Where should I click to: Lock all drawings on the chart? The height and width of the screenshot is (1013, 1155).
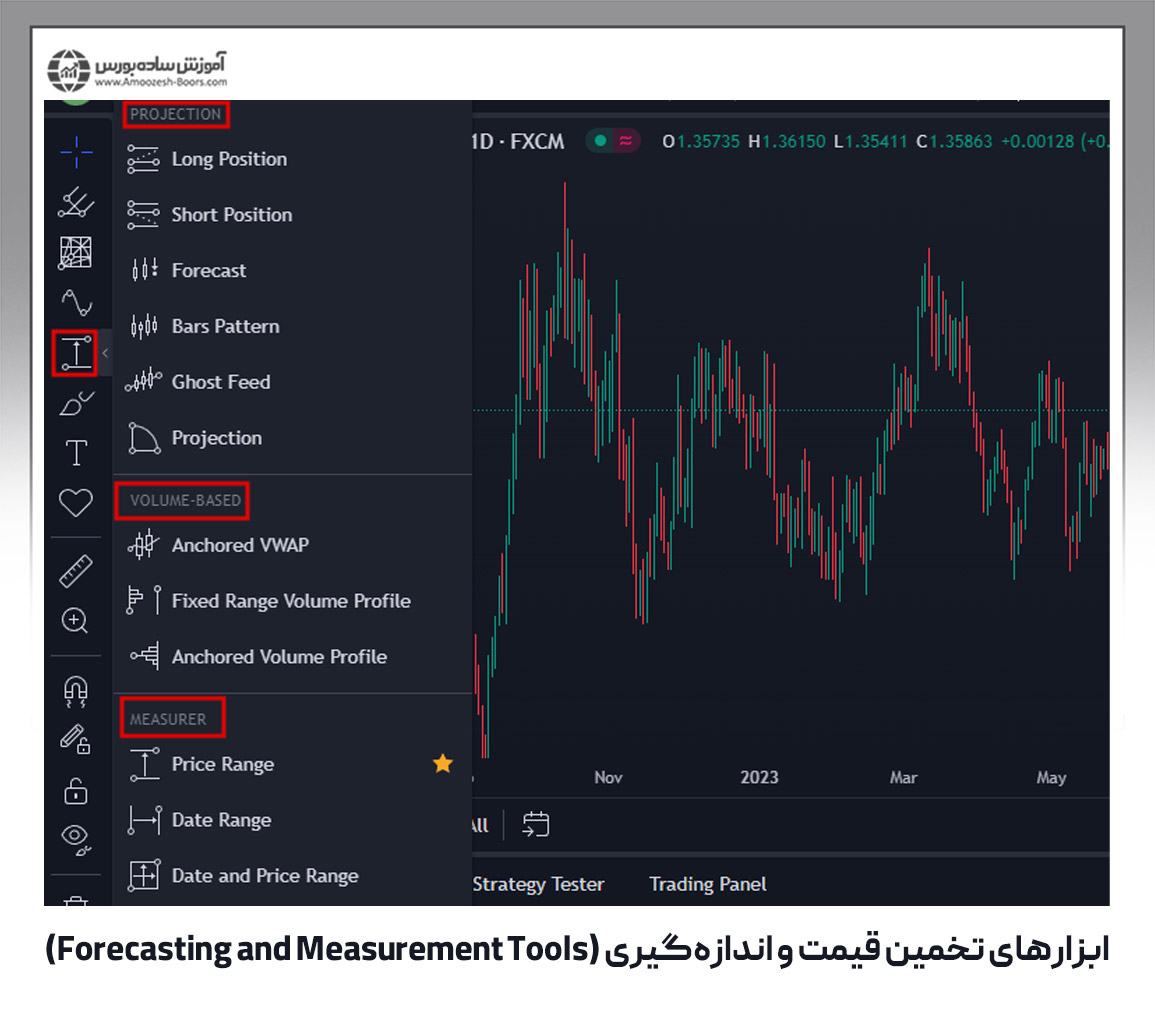[x=76, y=792]
